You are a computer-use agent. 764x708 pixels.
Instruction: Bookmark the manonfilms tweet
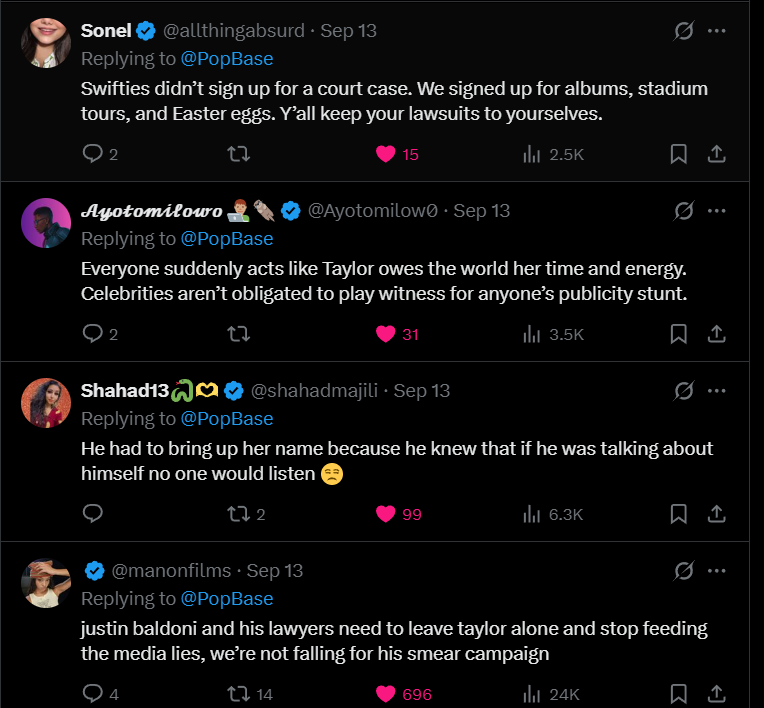678,694
